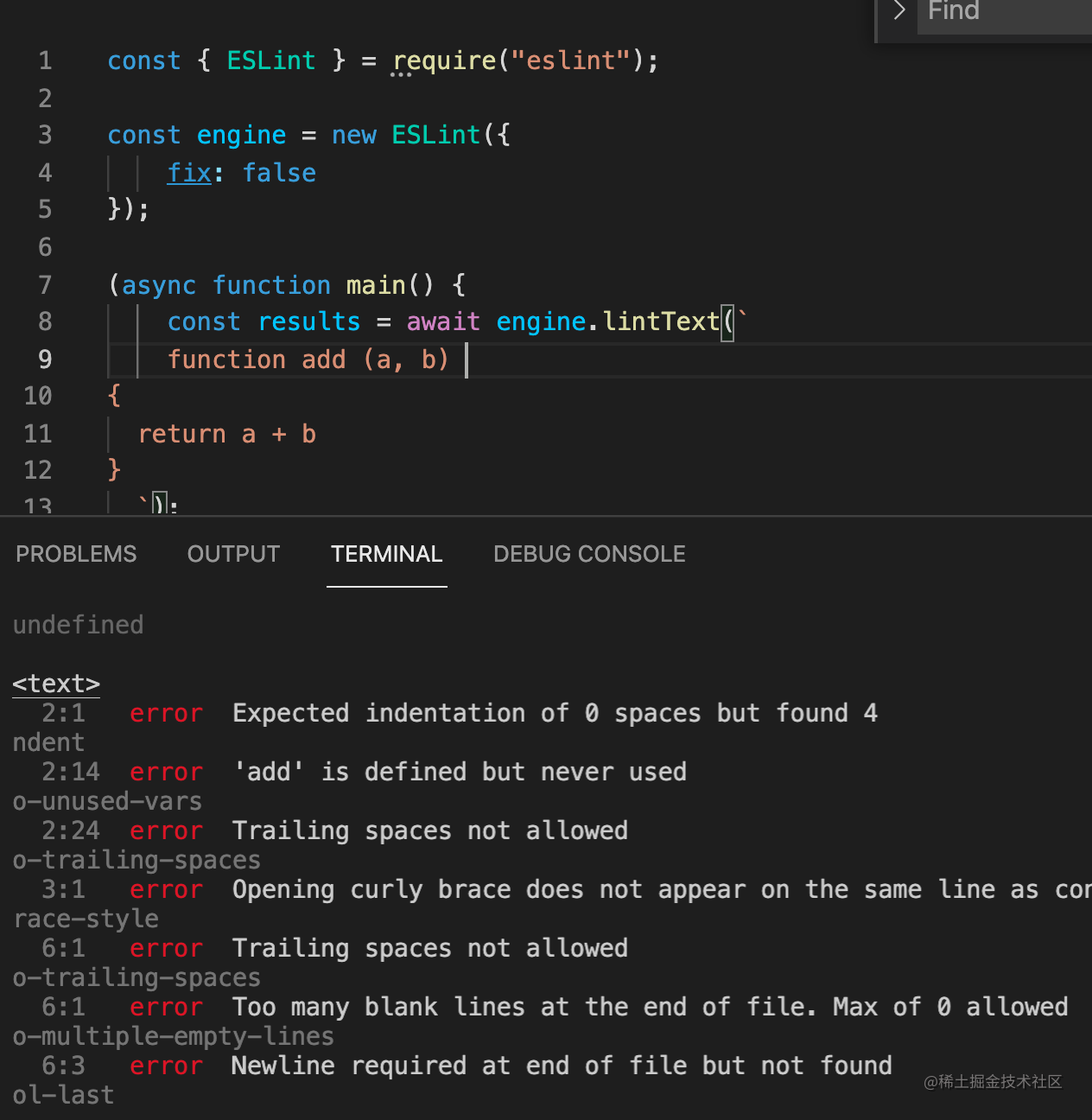This screenshot has height=1120, width=1092.
Task: Click the o-unused-vars rule name in terminal
Action: (107, 801)
